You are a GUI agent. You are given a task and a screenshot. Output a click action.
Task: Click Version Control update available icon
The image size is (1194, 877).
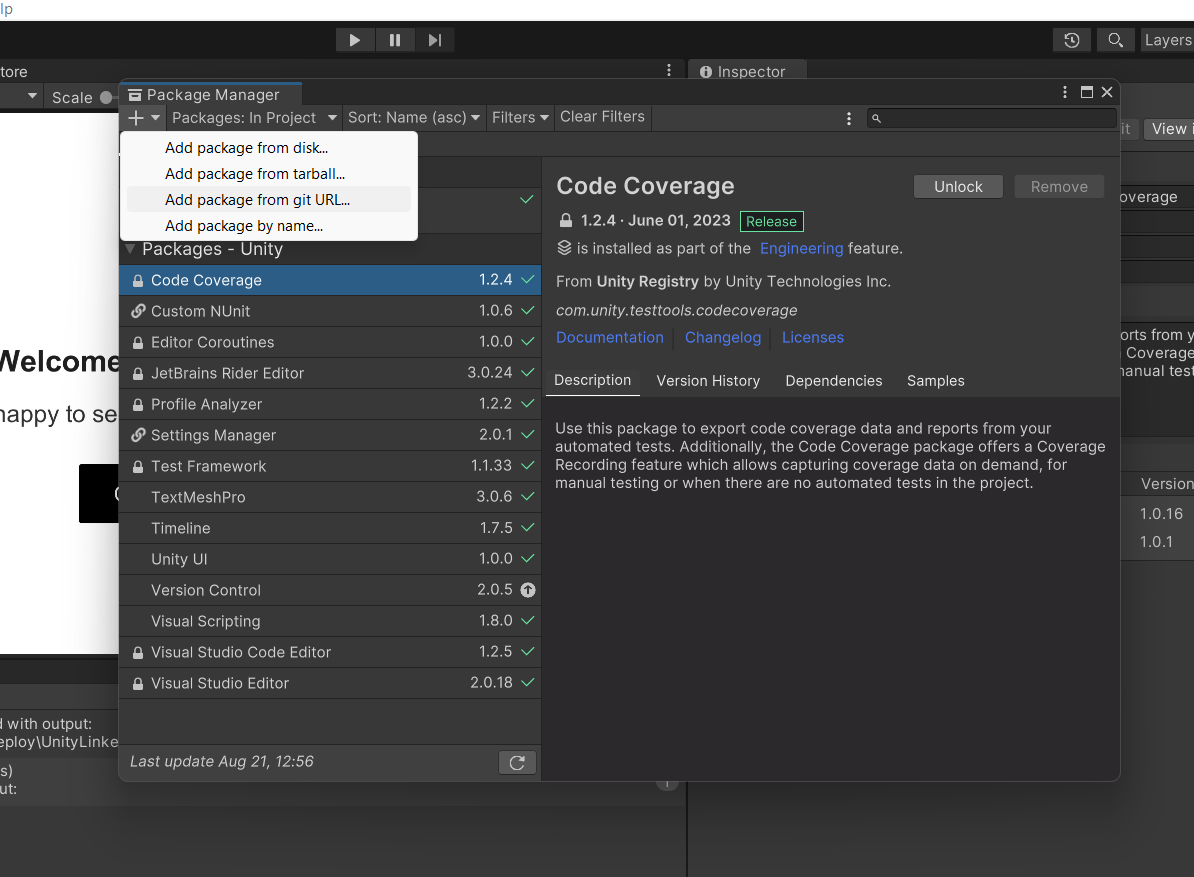tap(528, 590)
